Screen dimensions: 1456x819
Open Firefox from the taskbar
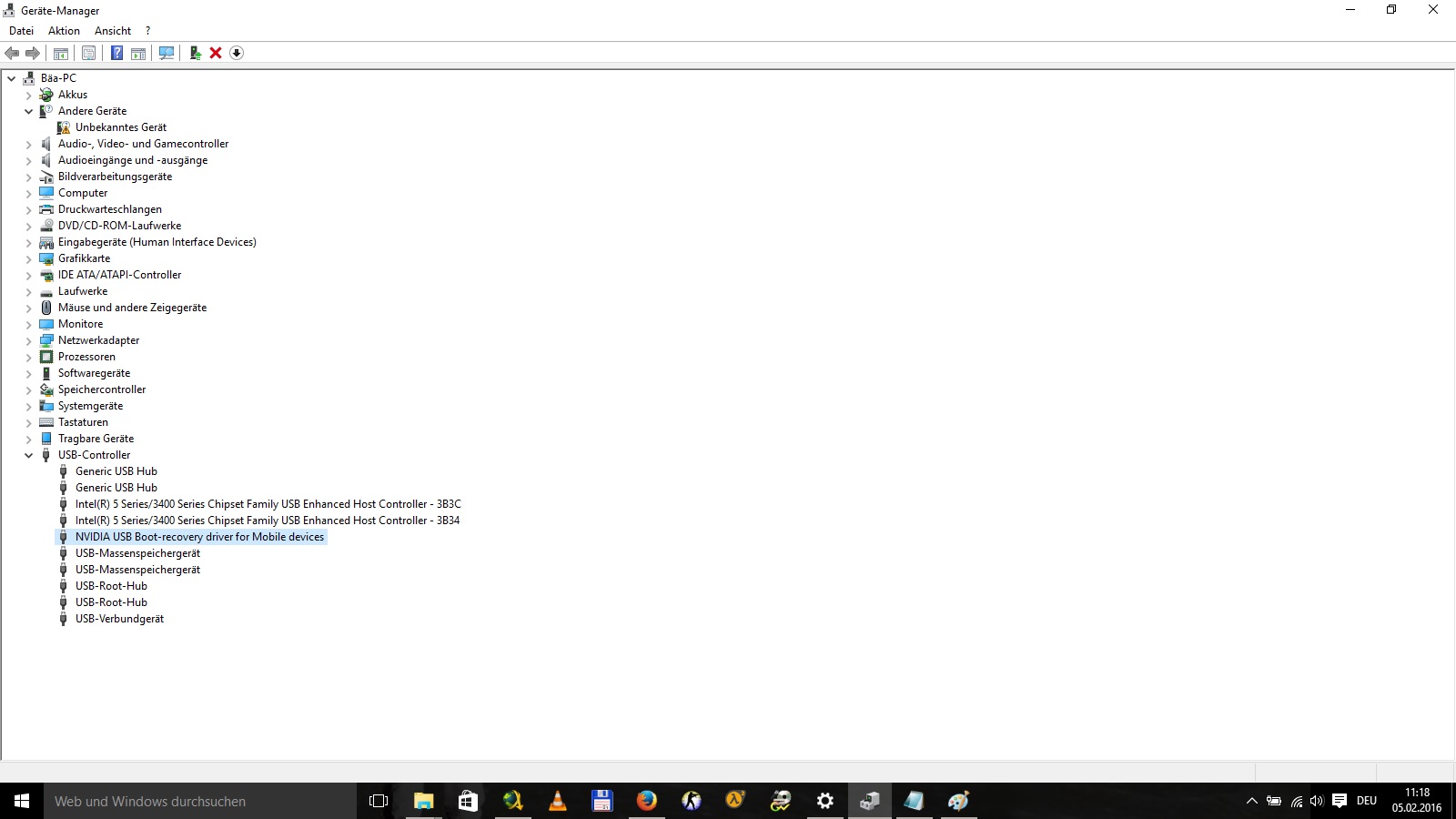tap(646, 801)
